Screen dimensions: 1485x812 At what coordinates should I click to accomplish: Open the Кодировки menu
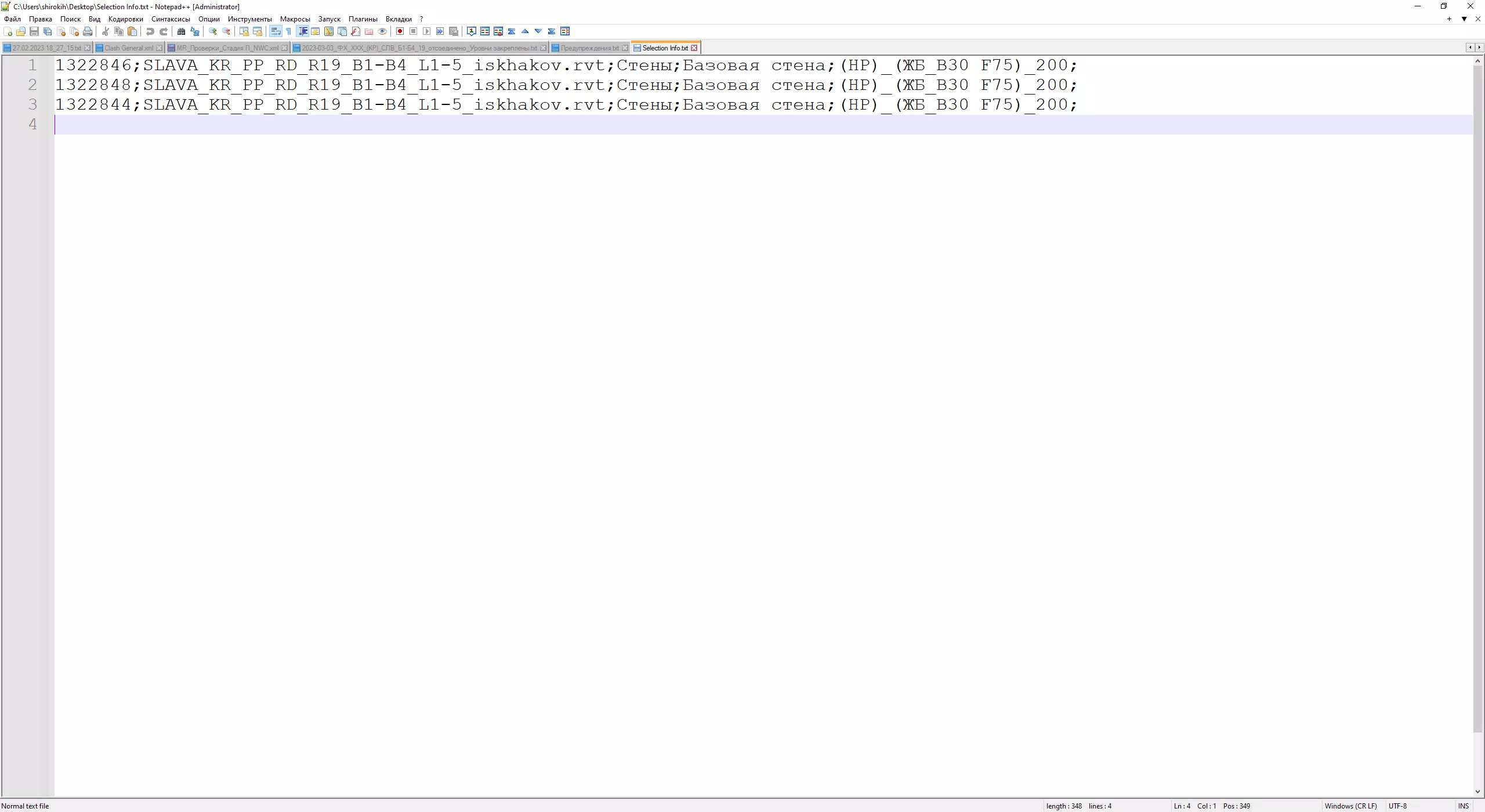(x=125, y=19)
